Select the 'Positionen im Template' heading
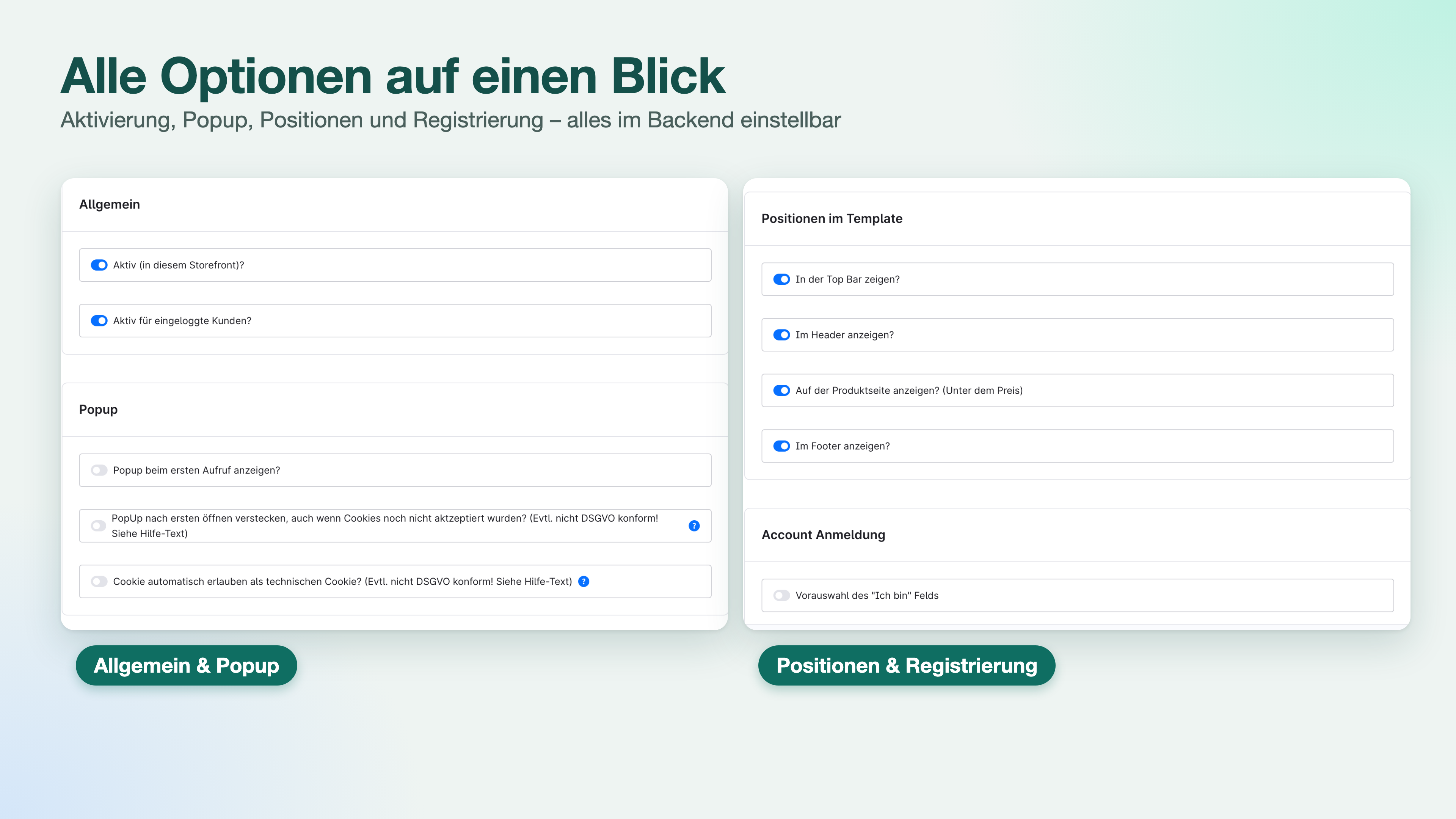The image size is (1456, 819). [x=832, y=219]
